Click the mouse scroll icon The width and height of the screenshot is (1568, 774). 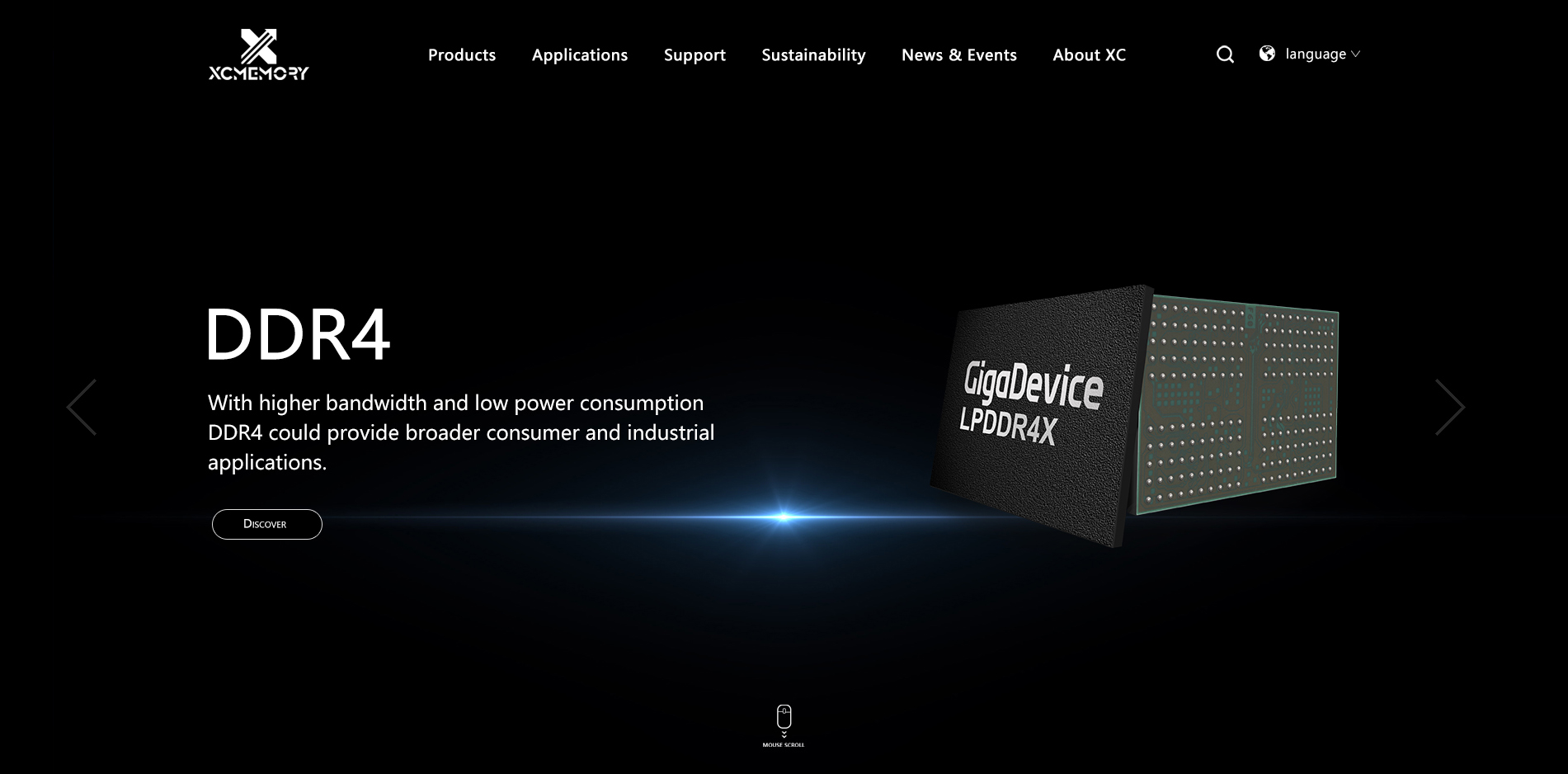click(x=784, y=717)
